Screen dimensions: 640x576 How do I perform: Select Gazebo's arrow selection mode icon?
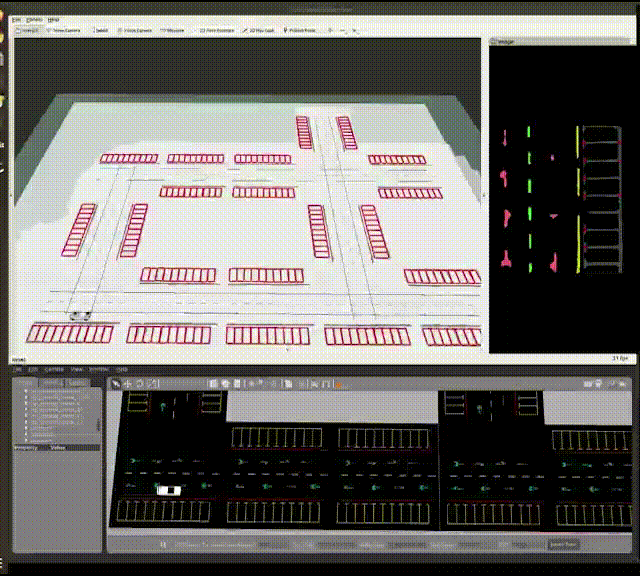(x=116, y=383)
